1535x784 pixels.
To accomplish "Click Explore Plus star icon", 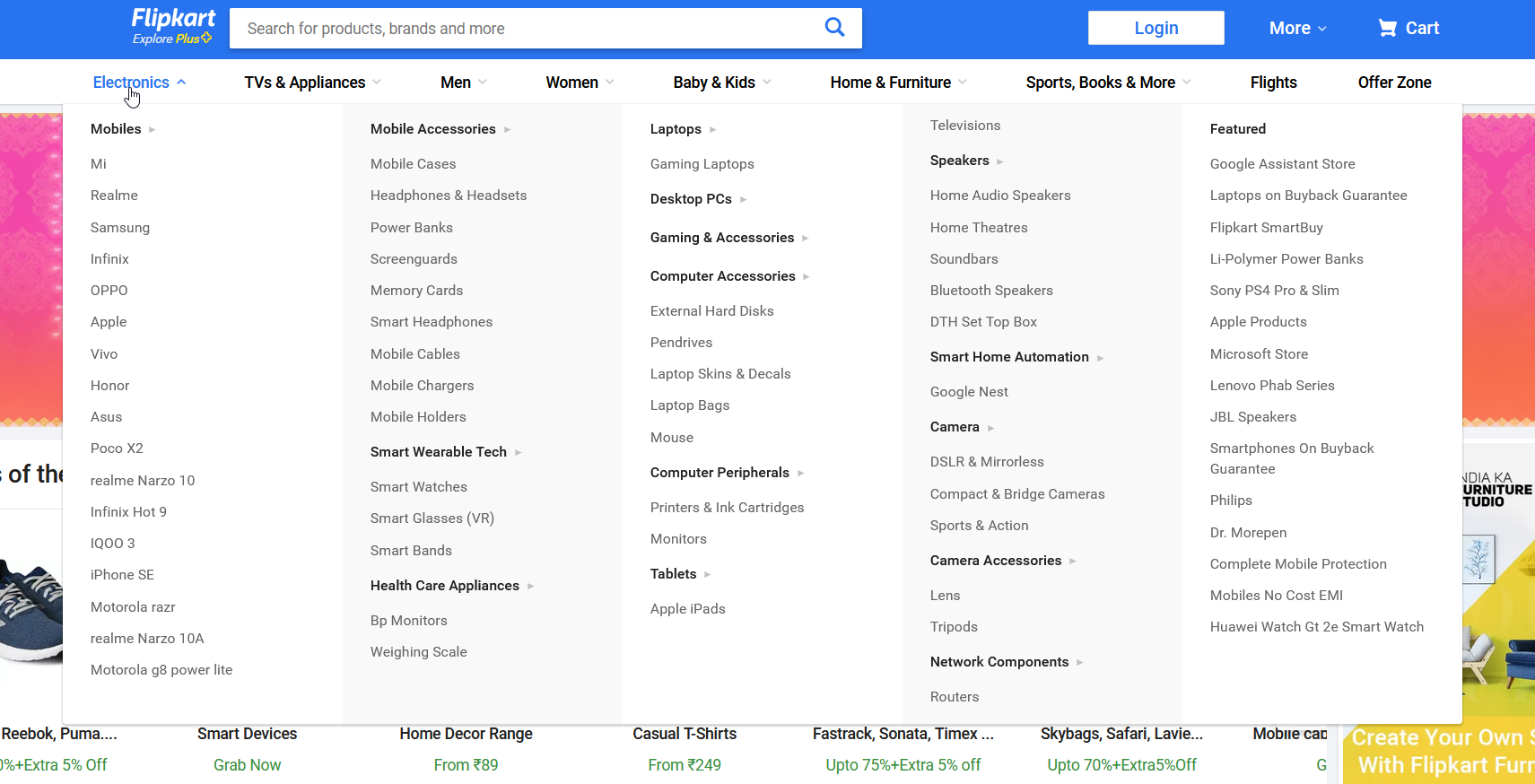I will click(x=207, y=38).
